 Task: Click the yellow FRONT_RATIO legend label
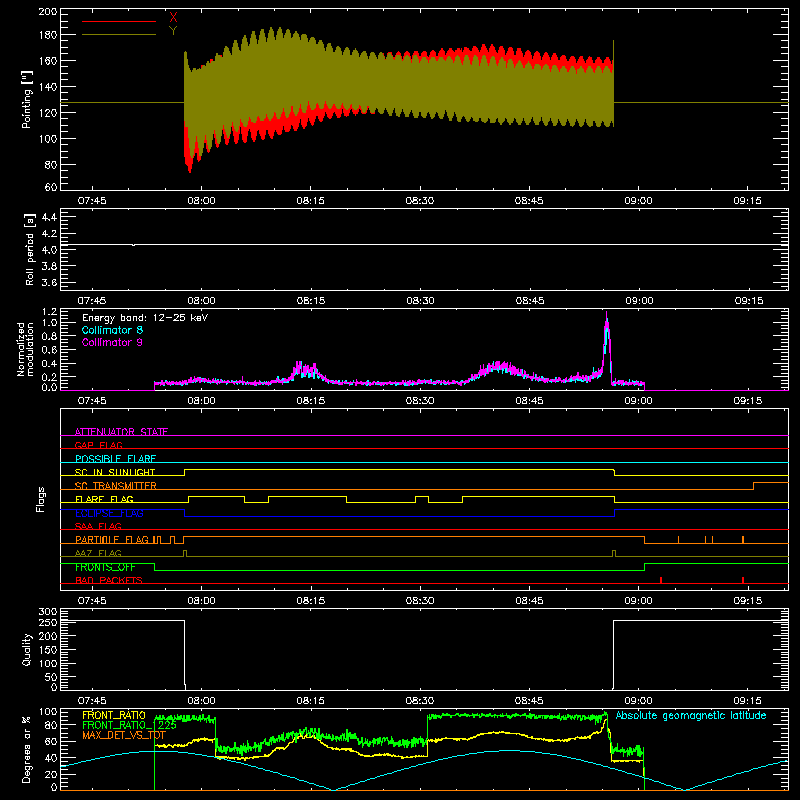(114, 715)
